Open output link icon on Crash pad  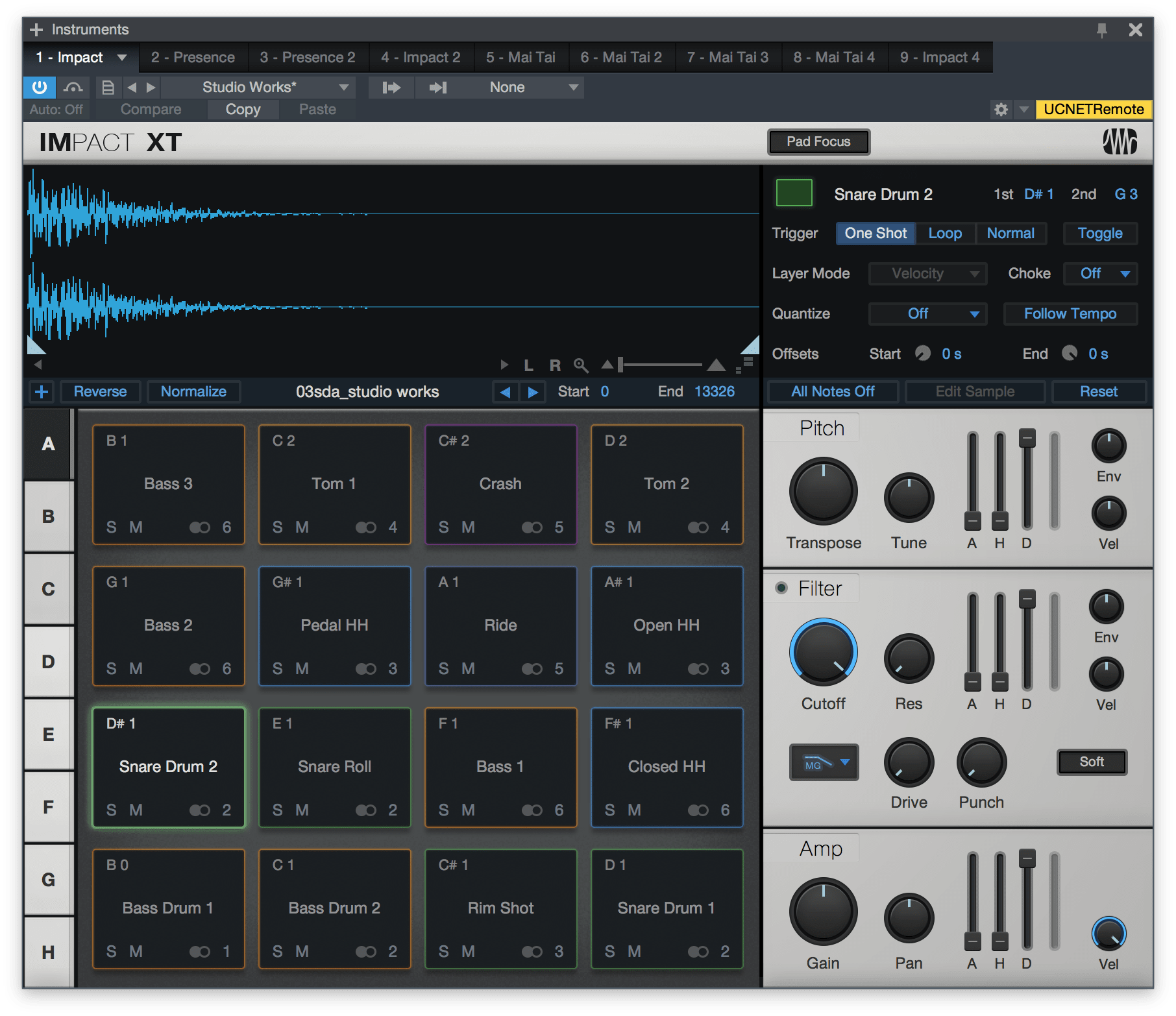point(532,527)
